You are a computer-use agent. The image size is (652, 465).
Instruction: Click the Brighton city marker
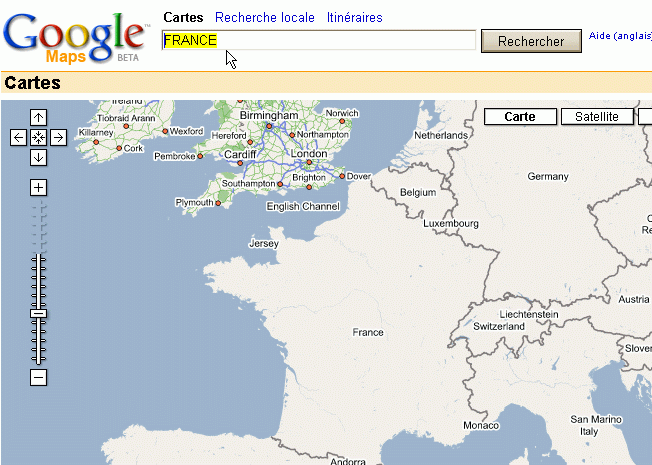pos(309,187)
